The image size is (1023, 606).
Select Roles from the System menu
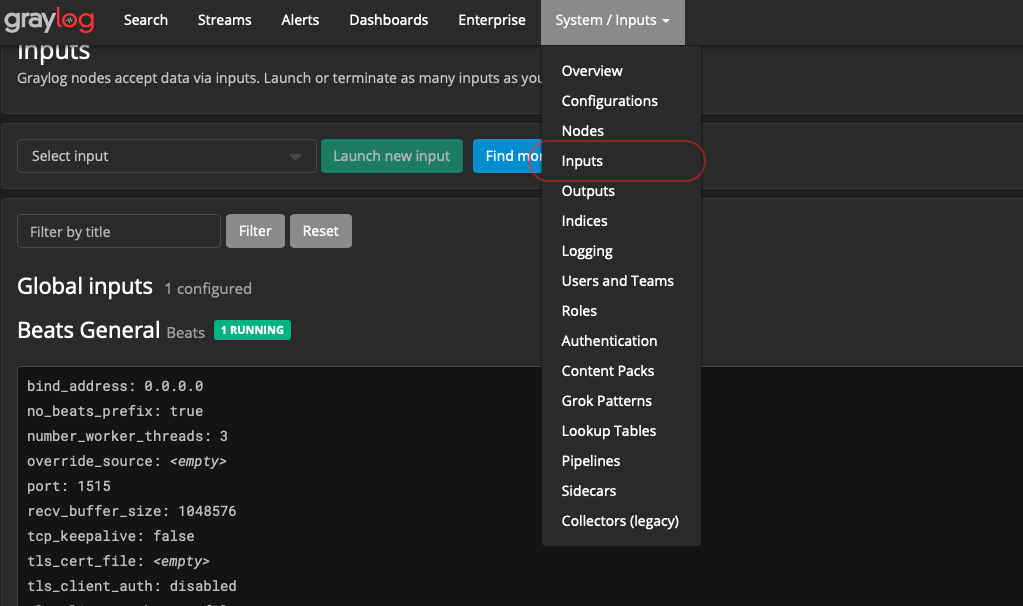pyautogui.click(x=579, y=311)
